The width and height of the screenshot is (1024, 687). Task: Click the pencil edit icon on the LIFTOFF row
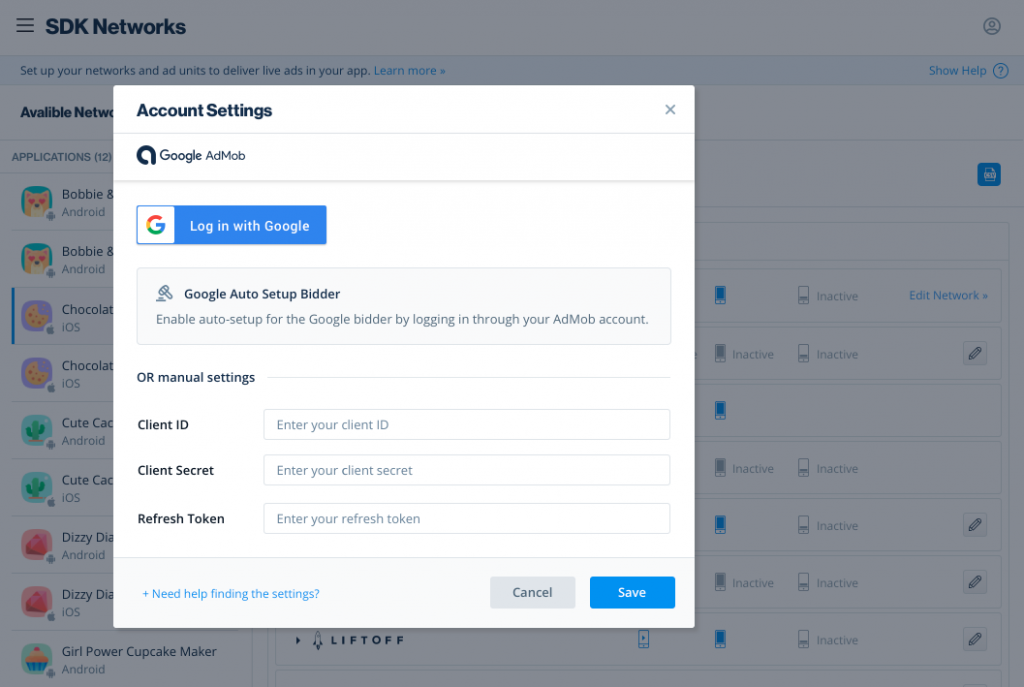pos(975,639)
